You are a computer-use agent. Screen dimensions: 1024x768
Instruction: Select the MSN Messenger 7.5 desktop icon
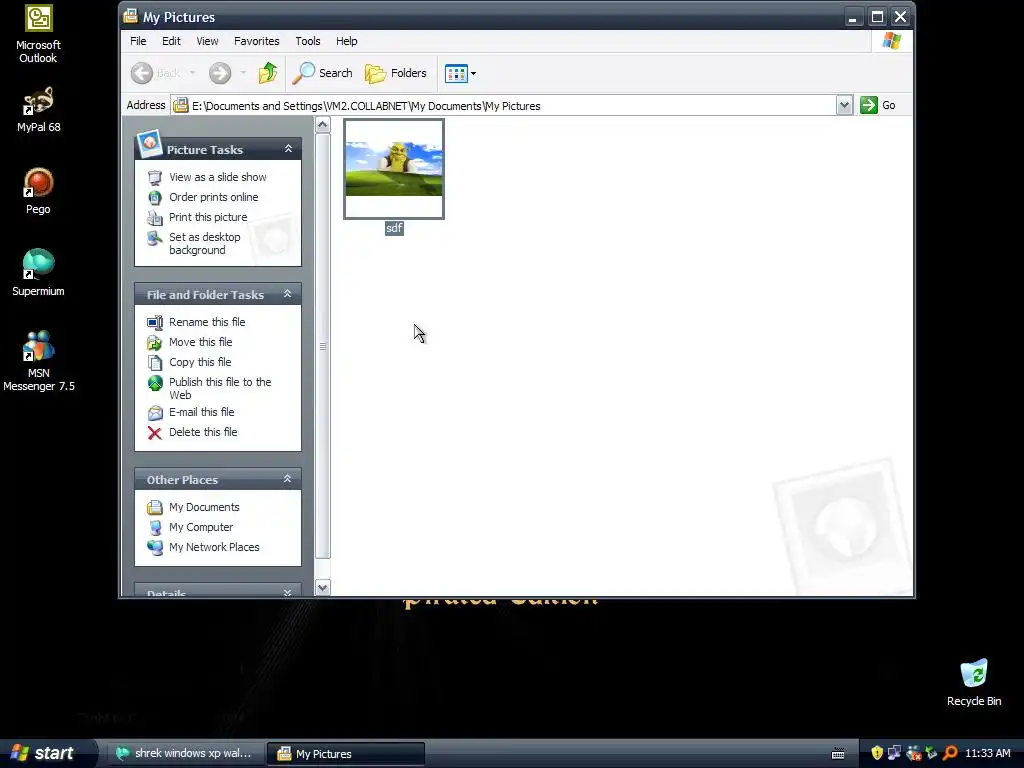pyautogui.click(x=38, y=360)
